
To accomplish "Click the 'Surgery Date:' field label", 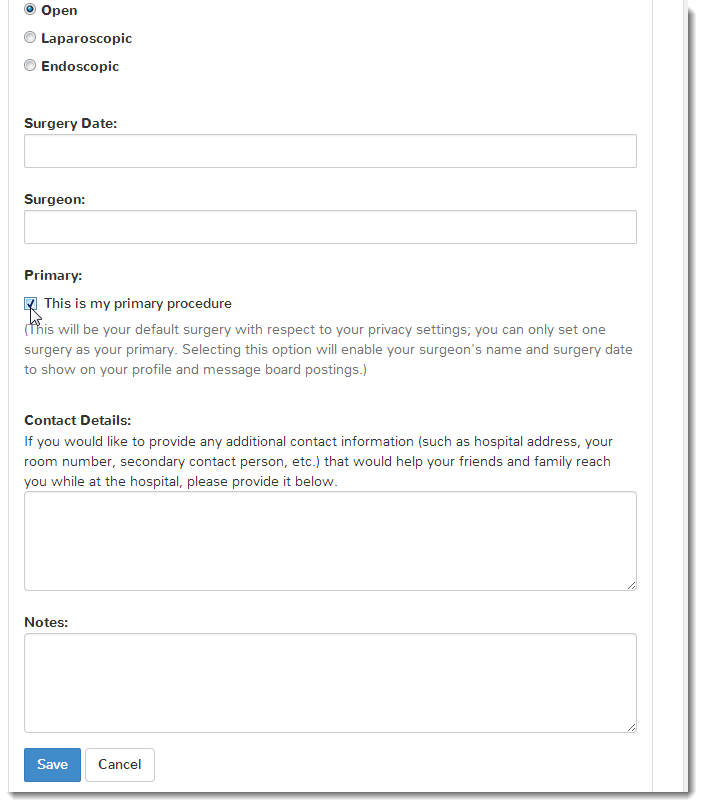I will [x=70, y=123].
